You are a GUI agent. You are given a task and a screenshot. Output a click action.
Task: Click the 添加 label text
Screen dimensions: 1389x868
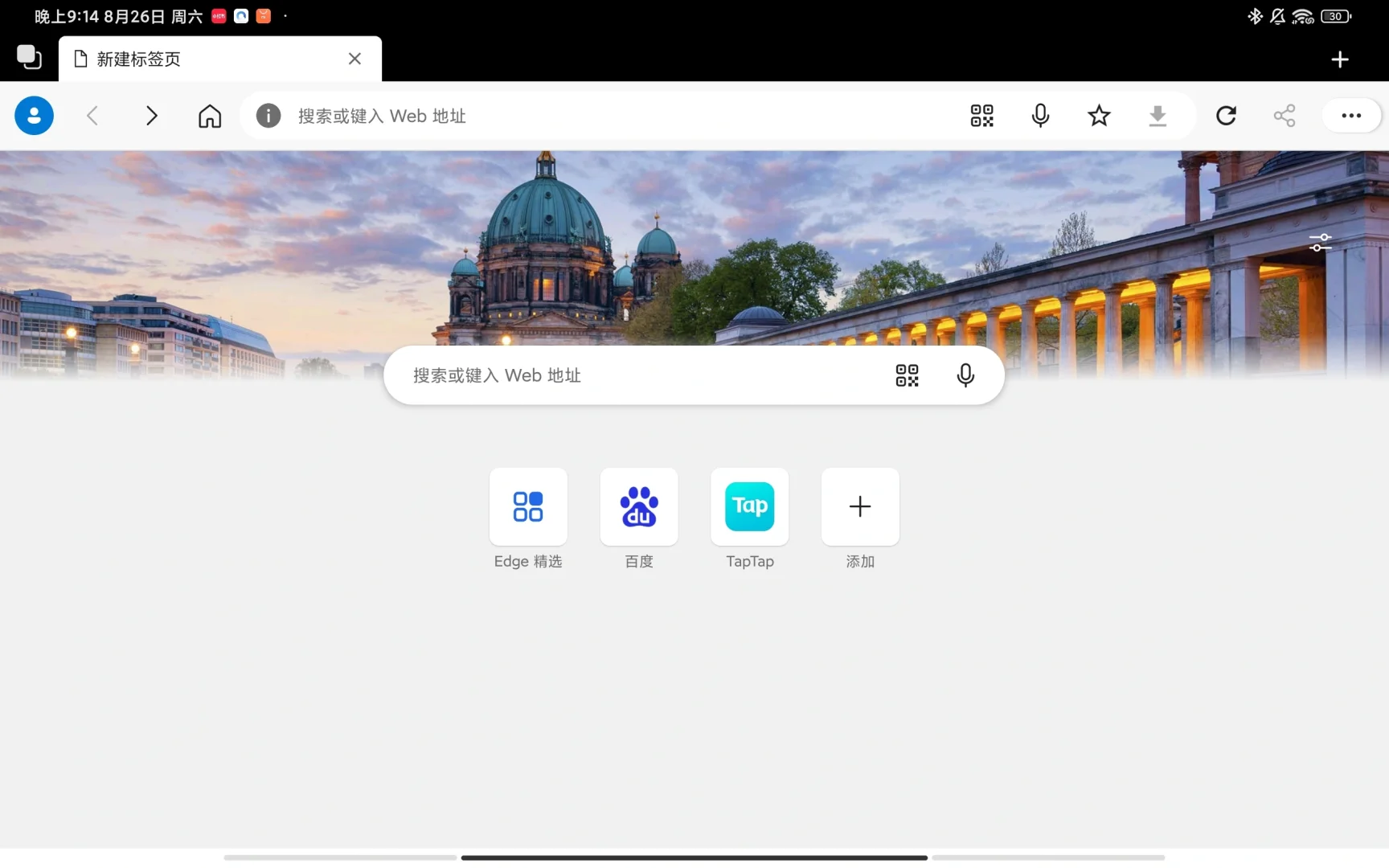pyautogui.click(x=860, y=562)
